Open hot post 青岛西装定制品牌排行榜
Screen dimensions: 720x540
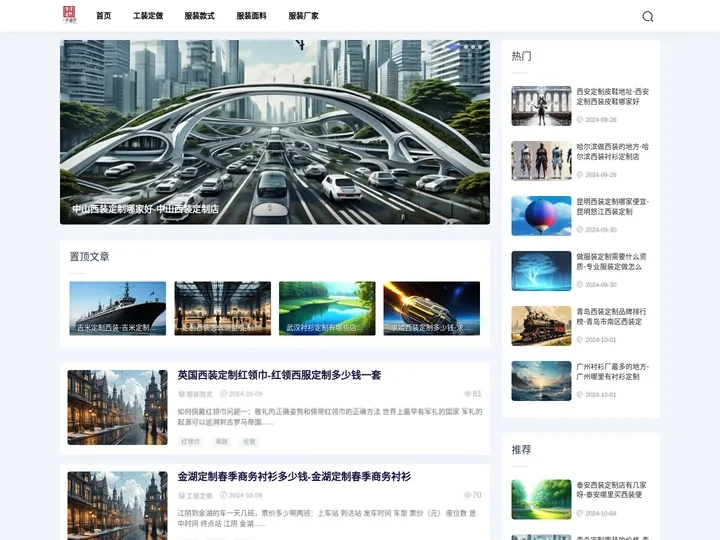(x=611, y=317)
